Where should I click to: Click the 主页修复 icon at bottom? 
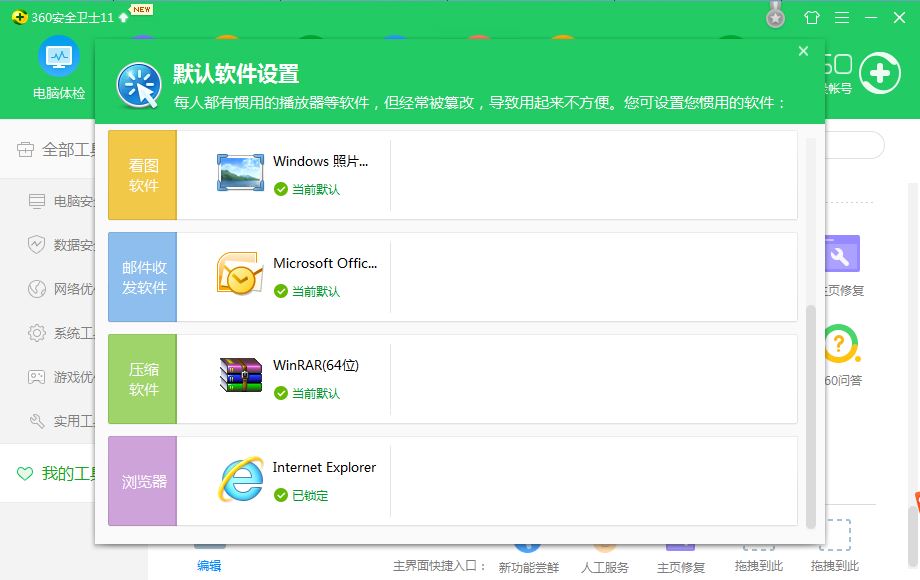(679, 548)
